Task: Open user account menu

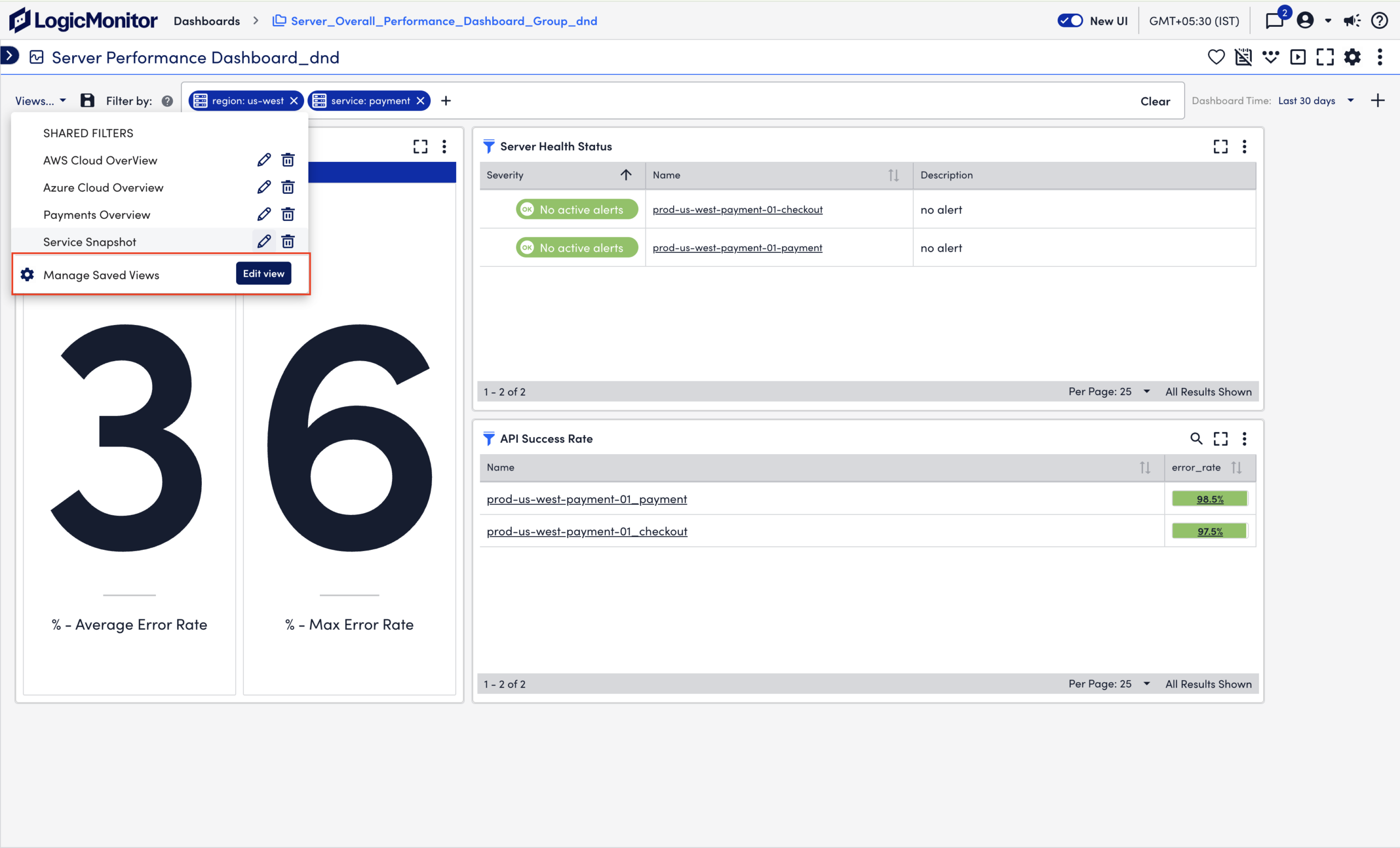Action: click(1306, 21)
